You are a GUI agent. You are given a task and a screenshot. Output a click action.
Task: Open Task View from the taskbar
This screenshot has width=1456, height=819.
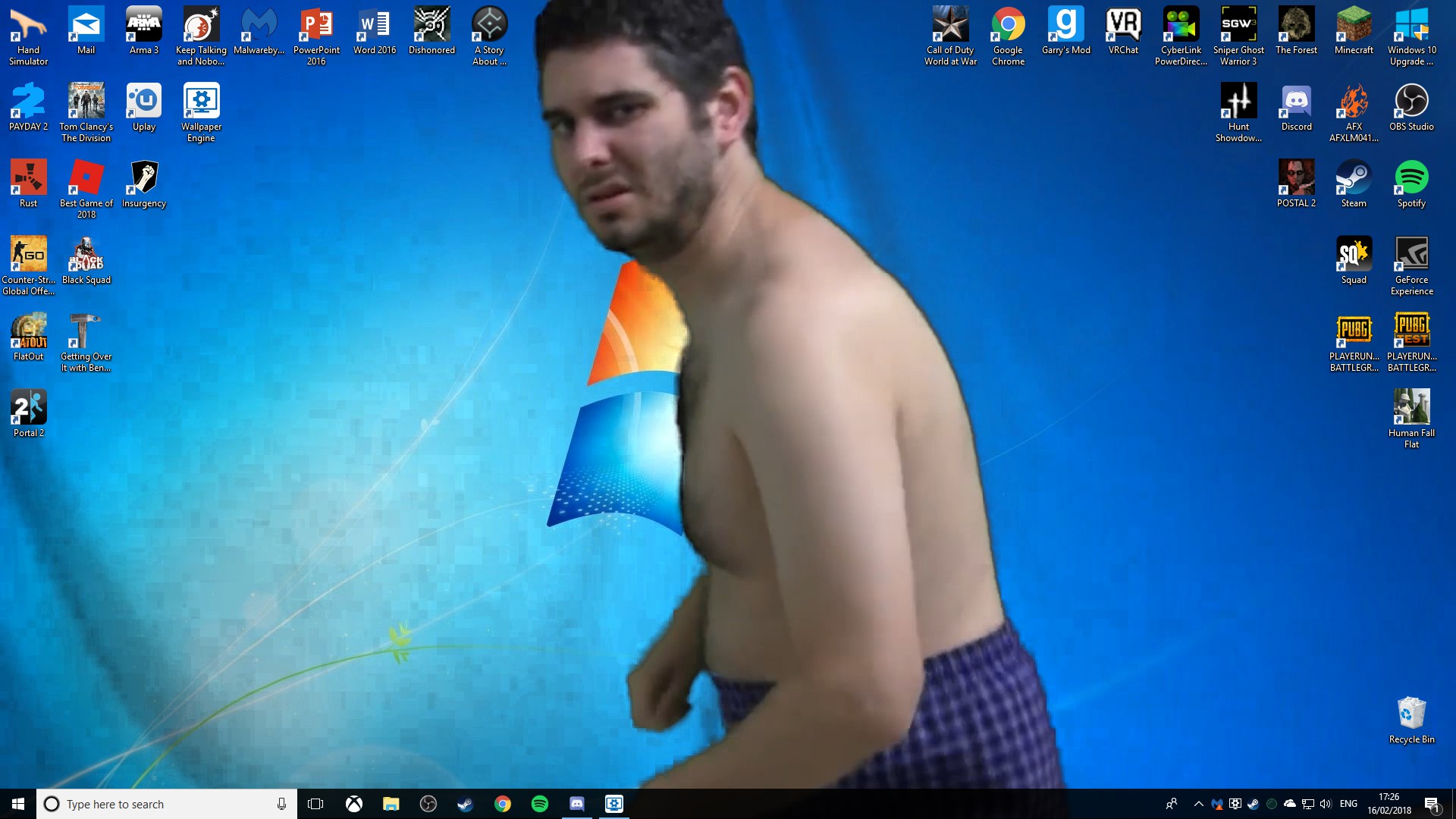click(315, 804)
